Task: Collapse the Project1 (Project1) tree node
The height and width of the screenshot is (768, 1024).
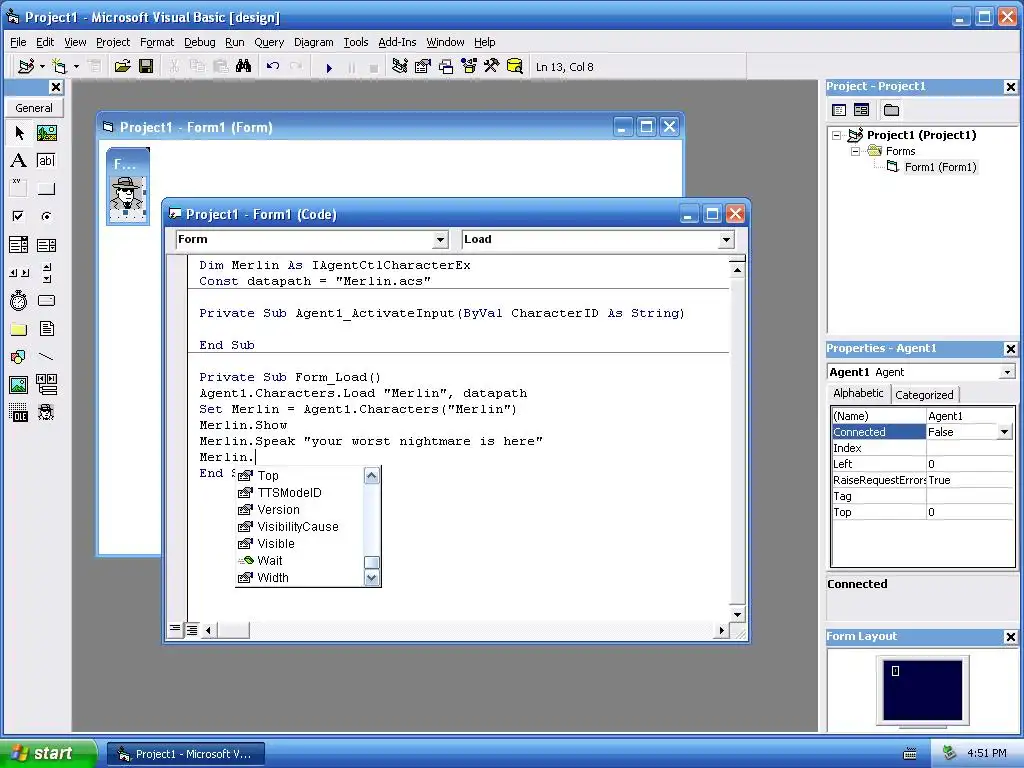Action: click(837, 135)
